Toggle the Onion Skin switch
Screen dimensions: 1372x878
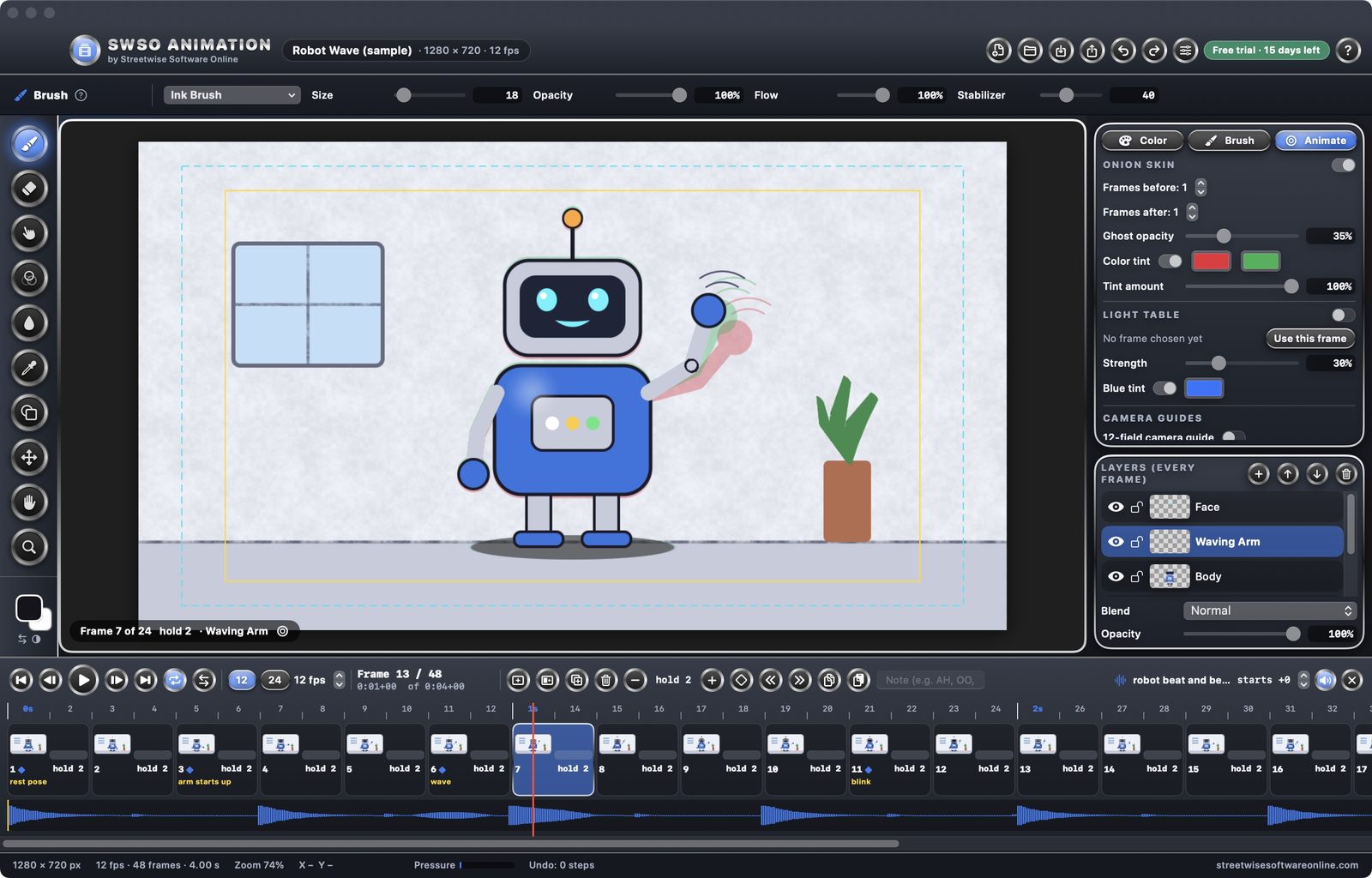click(1343, 165)
